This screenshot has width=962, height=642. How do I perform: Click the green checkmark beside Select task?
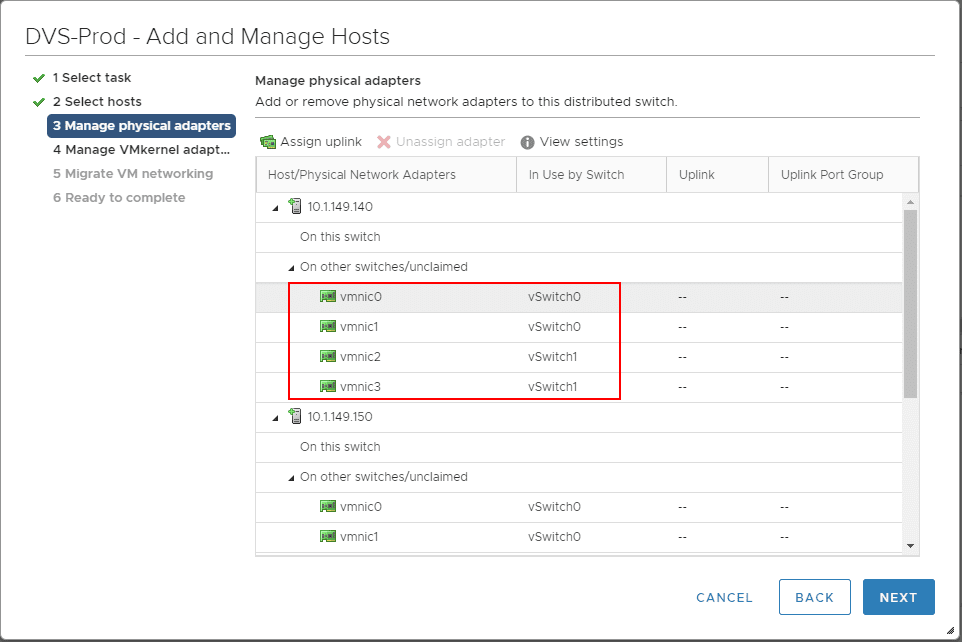(38, 78)
